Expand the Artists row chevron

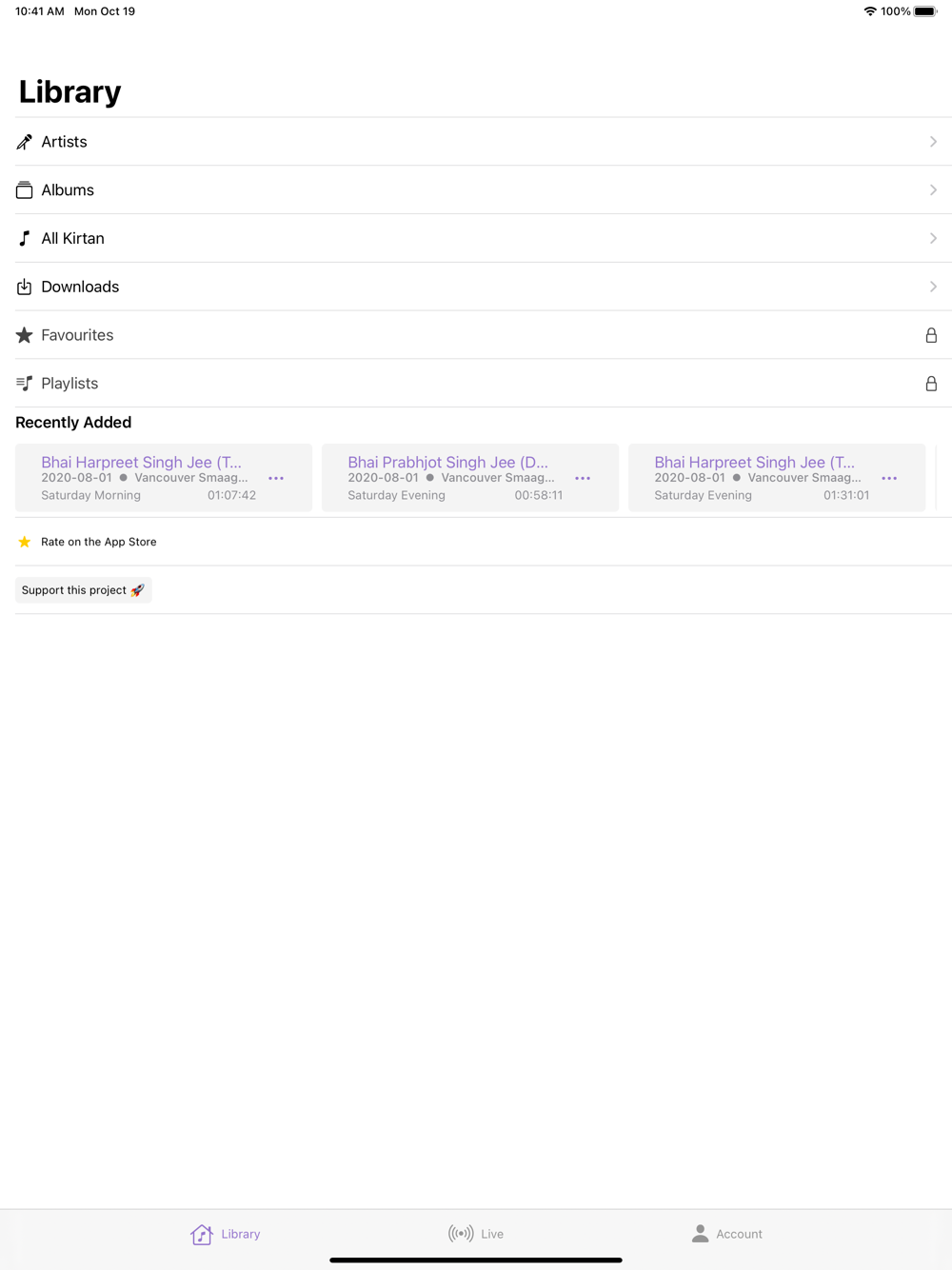pos(933,142)
